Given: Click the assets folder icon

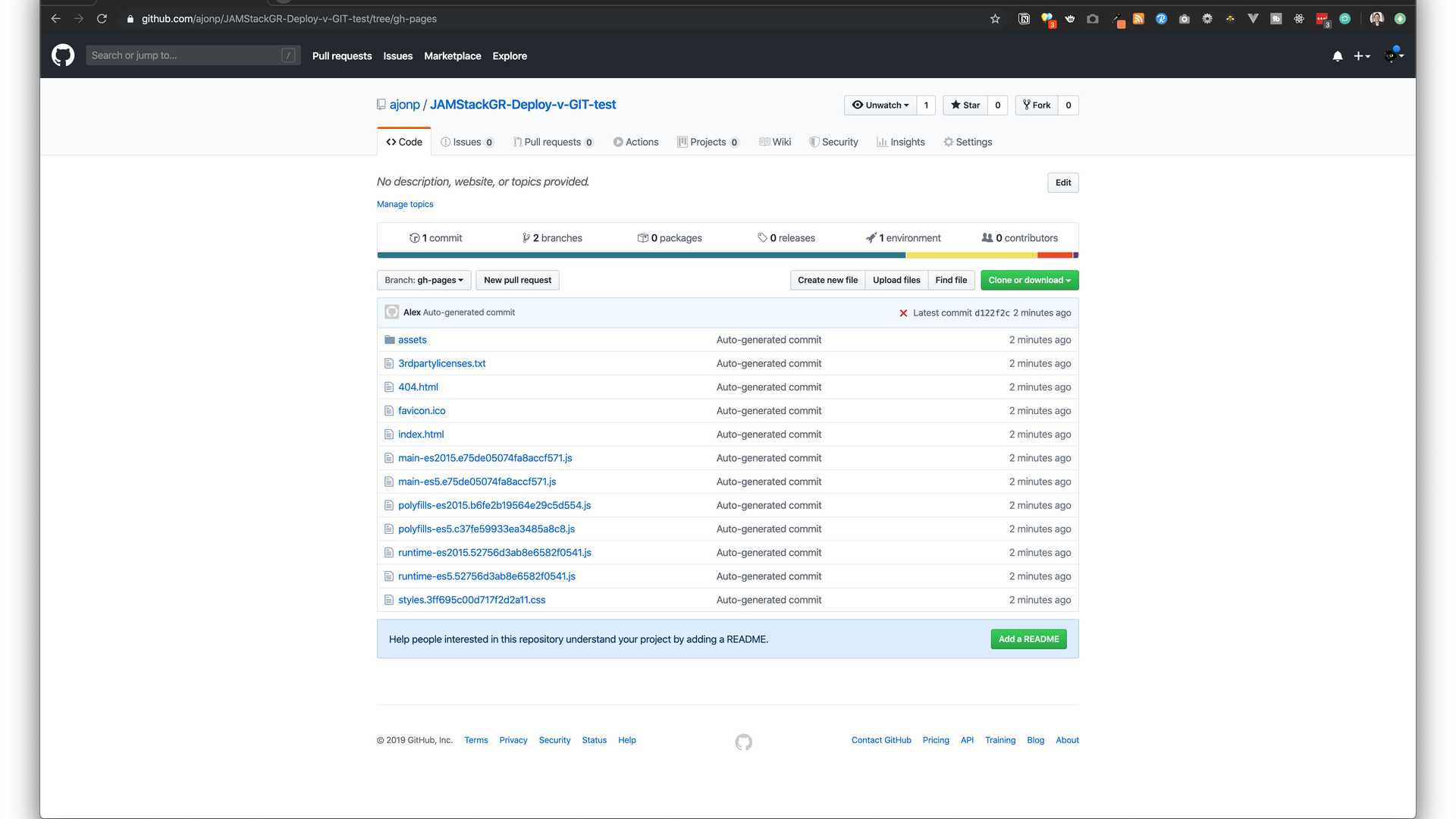Looking at the screenshot, I should coord(389,340).
